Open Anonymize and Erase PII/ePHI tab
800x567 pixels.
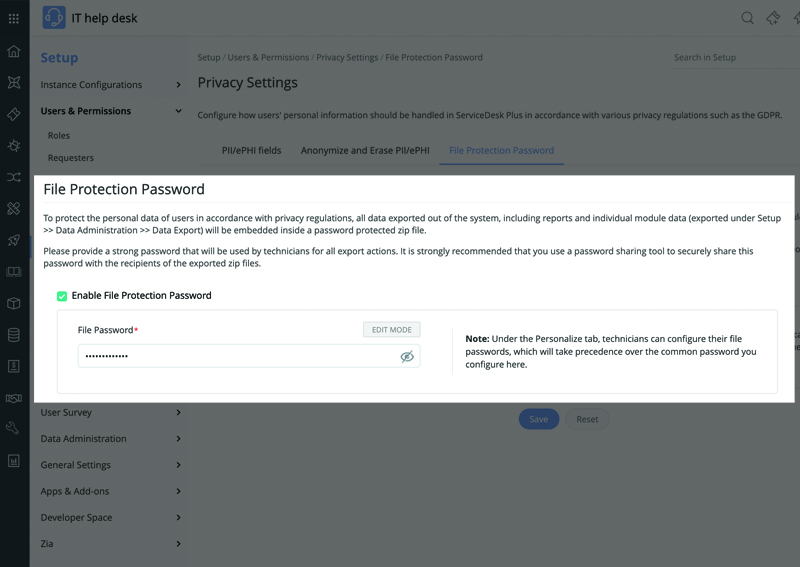tap(365, 151)
